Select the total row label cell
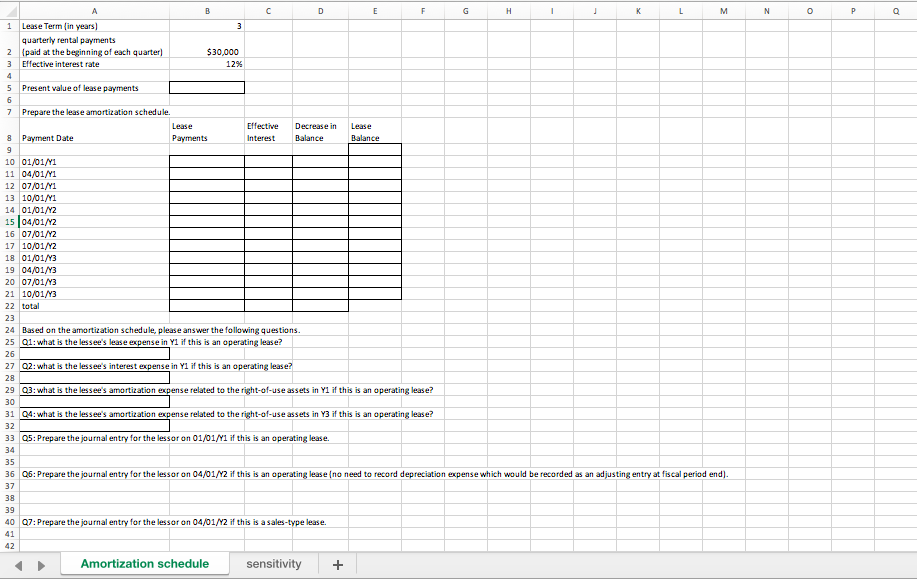The width and height of the screenshot is (917, 579). click(95, 305)
